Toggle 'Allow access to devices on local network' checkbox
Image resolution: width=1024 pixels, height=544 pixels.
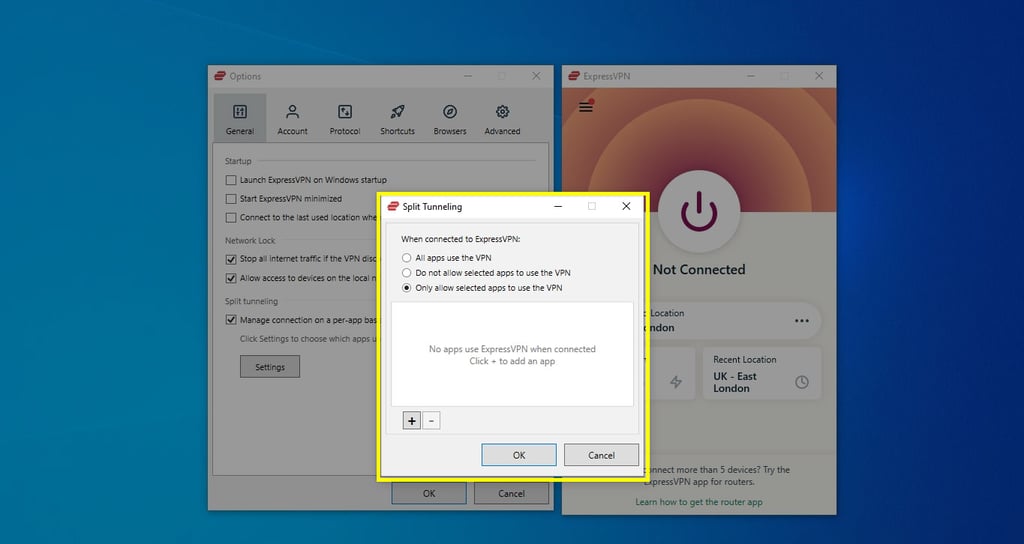(x=231, y=278)
